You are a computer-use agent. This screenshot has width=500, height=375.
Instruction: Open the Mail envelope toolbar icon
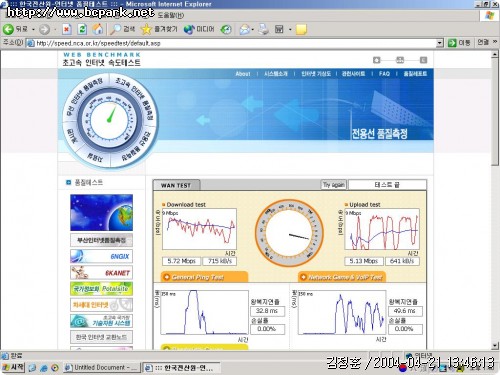click(x=244, y=30)
